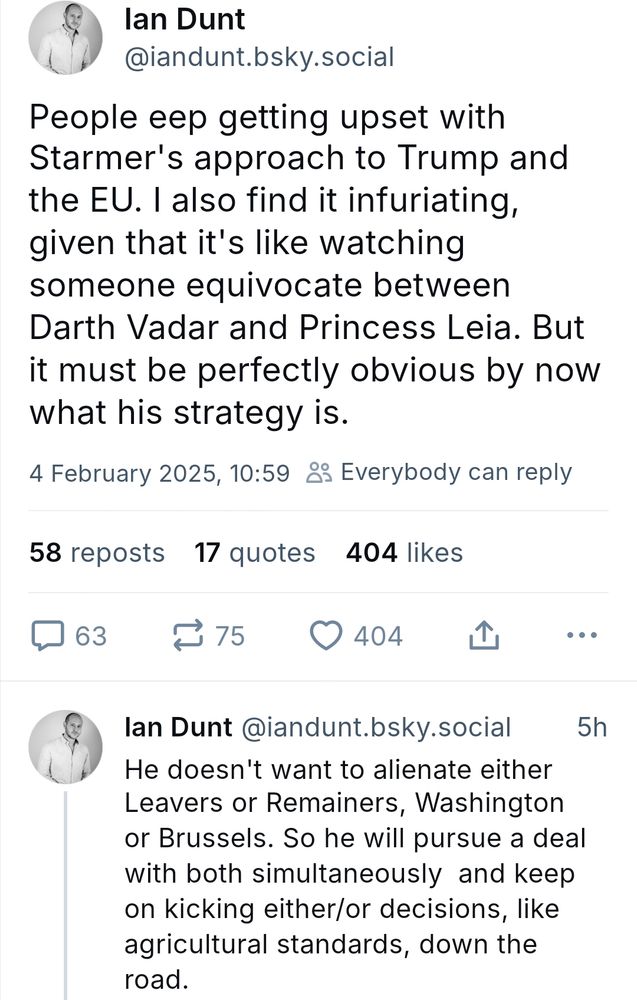
Task: Click the 5h timestamp on reply
Action: tap(592, 727)
